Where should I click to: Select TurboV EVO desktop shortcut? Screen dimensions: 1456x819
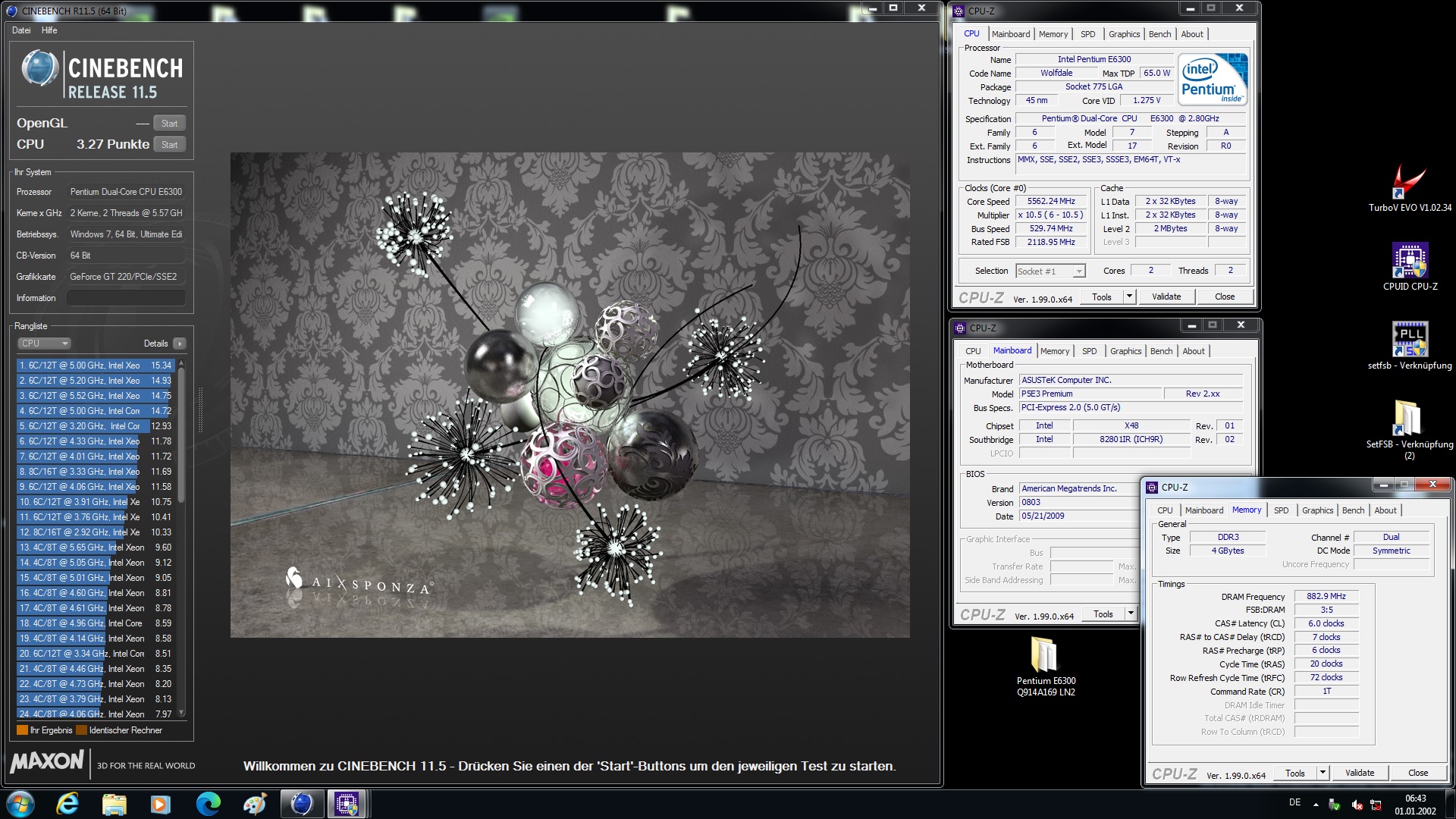point(1410,188)
